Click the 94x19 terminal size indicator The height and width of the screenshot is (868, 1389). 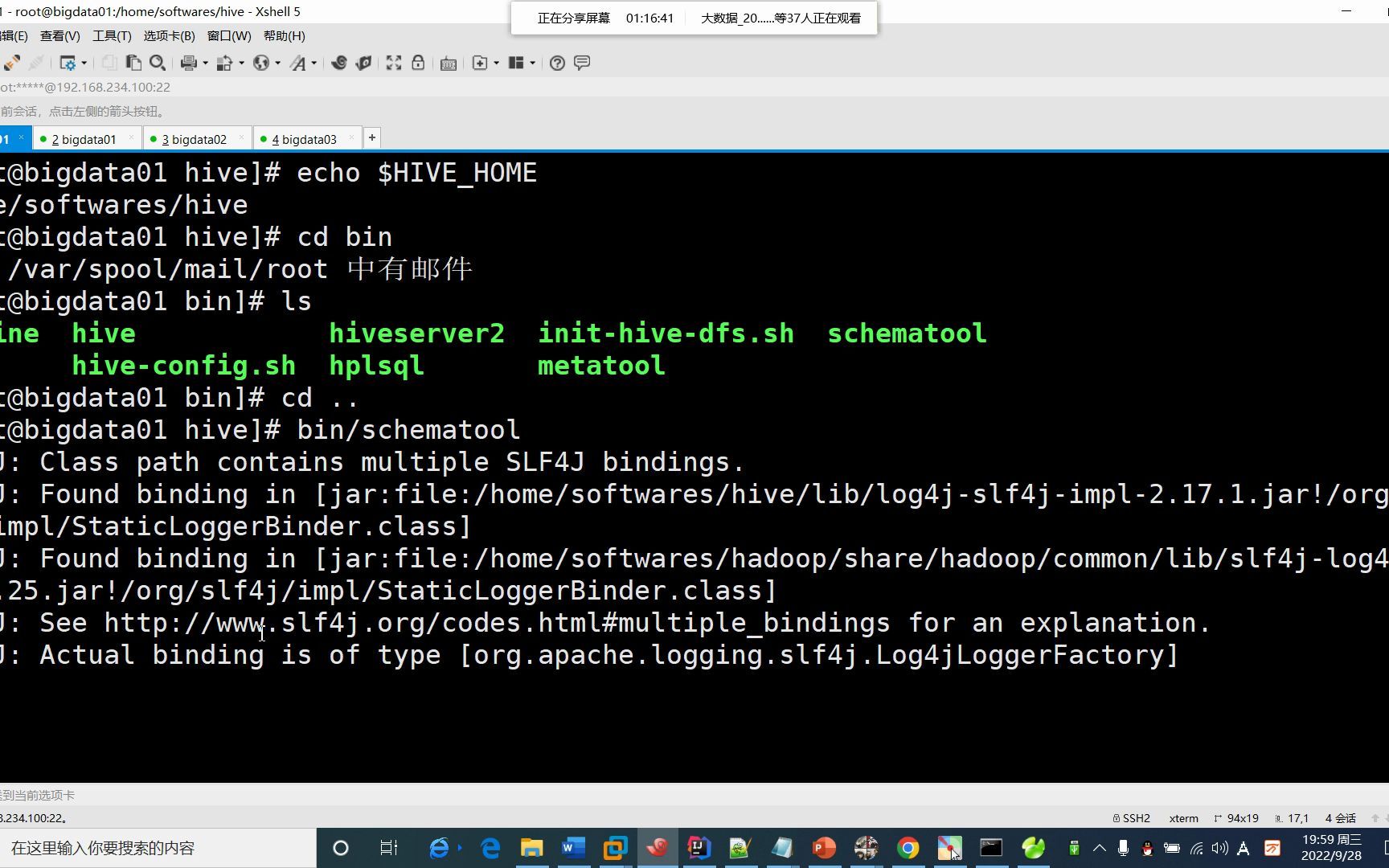tap(1236, 818)
